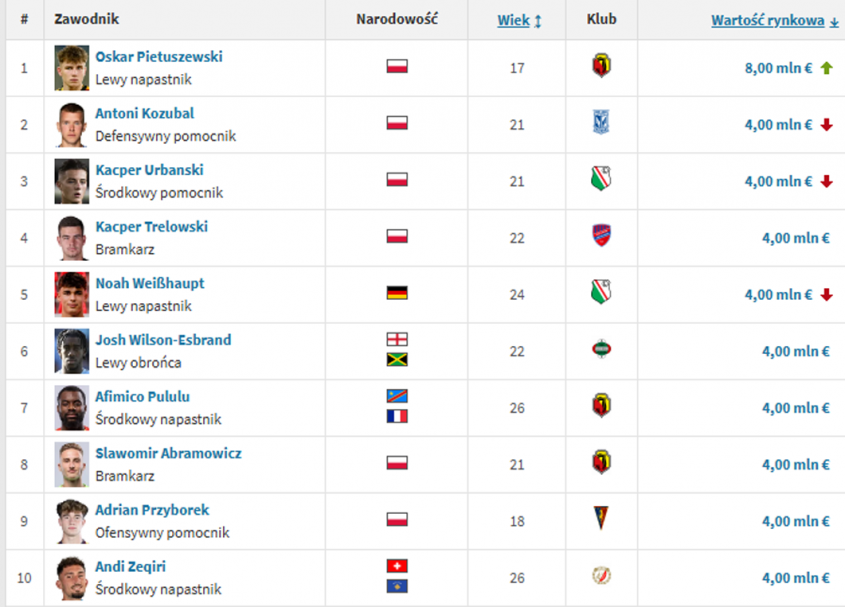
Task: Click Legia crest in Kacper Urbanski row
Action: (601, 180)
